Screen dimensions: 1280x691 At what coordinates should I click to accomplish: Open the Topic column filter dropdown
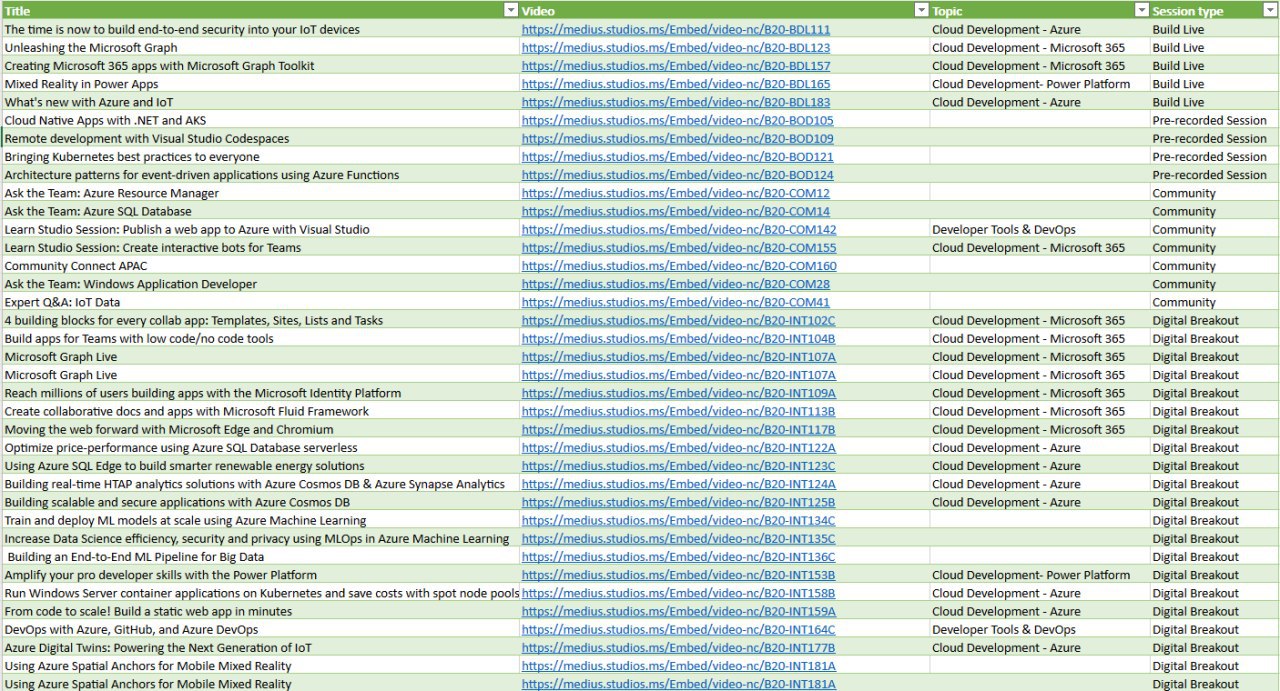point(1142,10)
